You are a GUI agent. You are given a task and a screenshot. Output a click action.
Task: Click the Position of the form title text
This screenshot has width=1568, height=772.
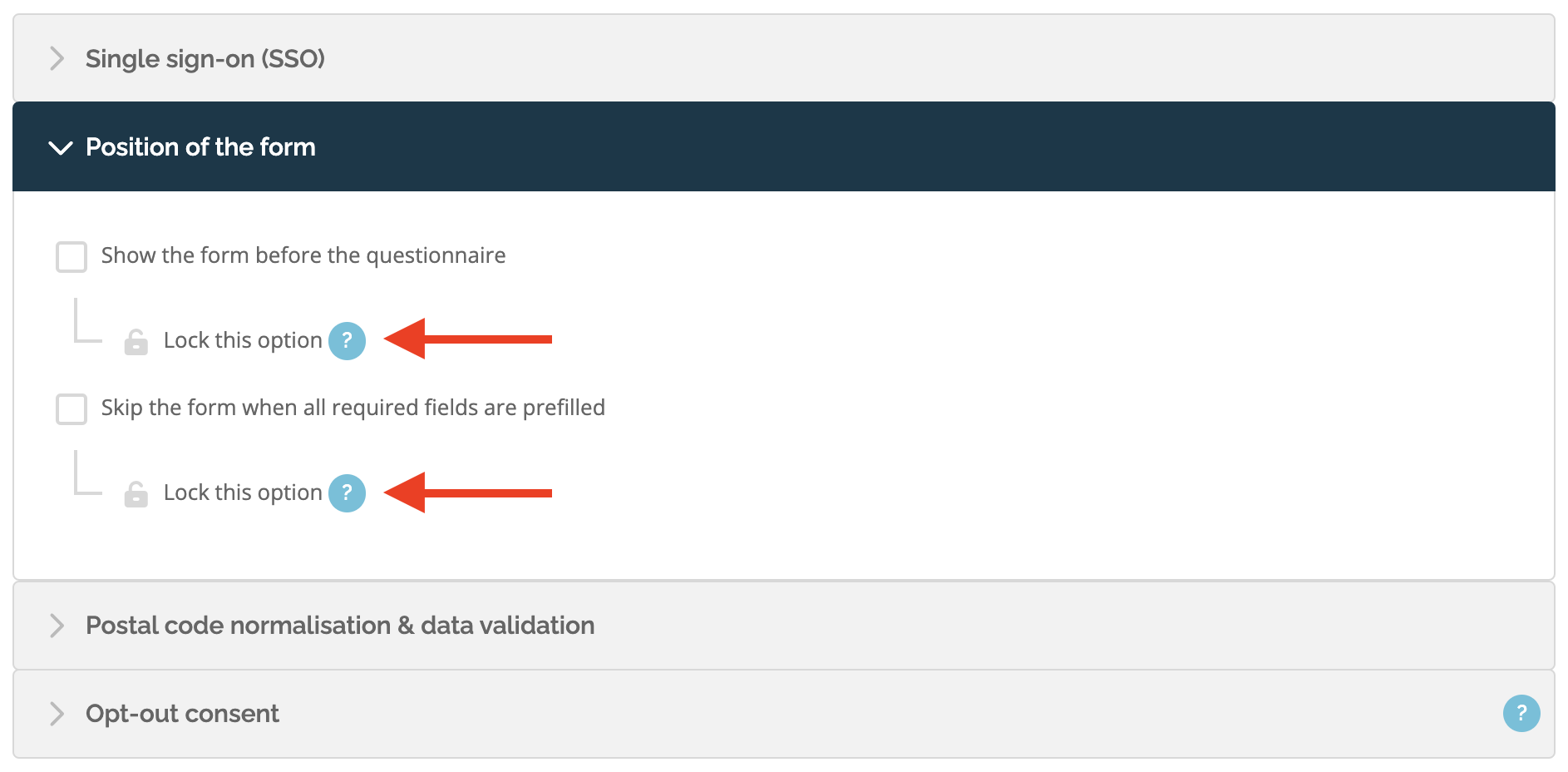pyautogui.click(x=200, y=147)
